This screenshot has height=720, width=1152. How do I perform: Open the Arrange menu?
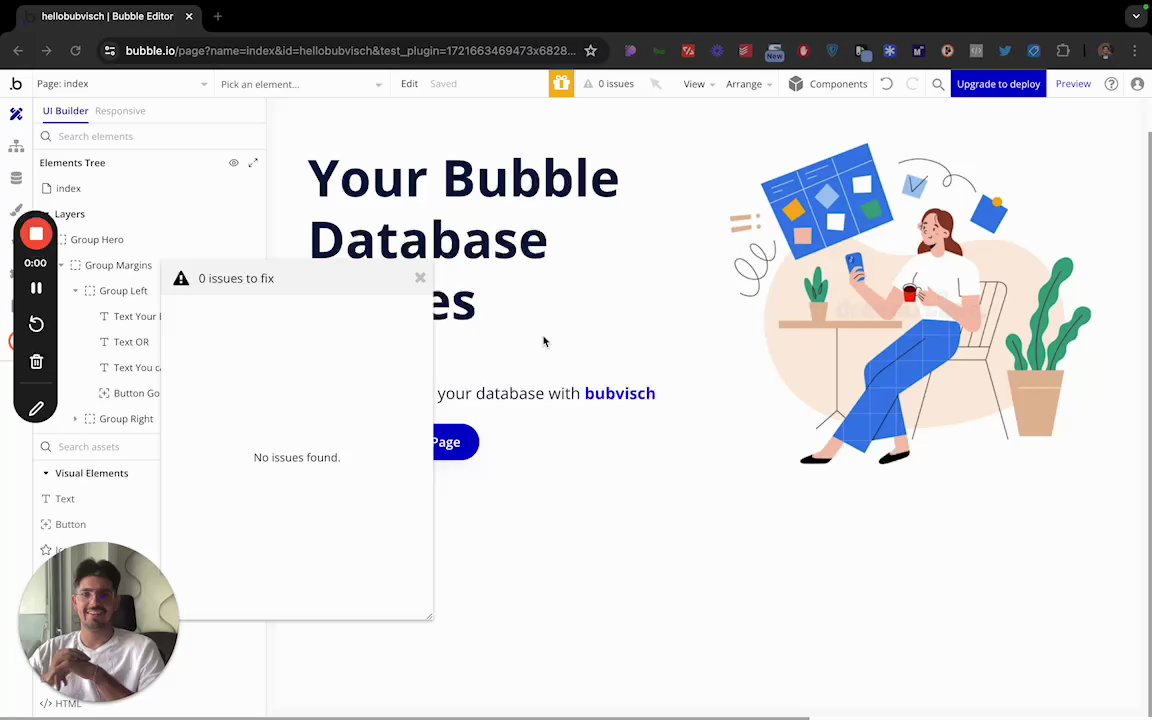click(749, 84)
